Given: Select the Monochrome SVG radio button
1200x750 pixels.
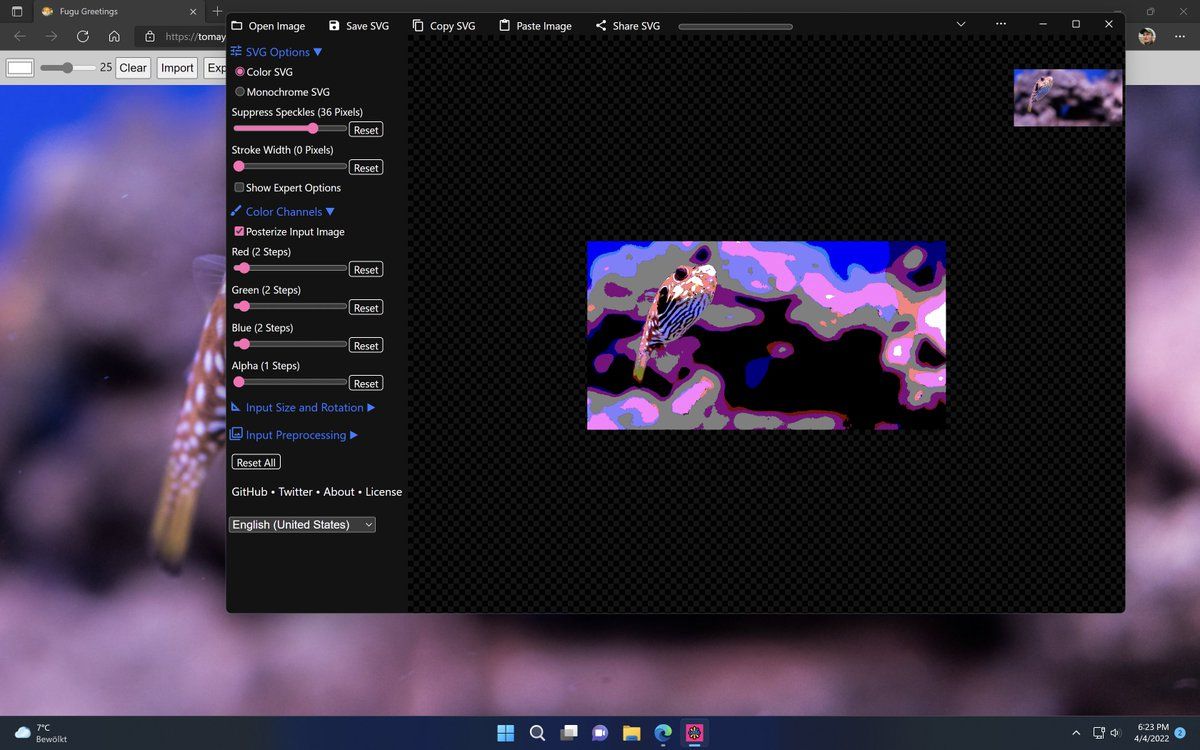Looking at the screenshot, I should coord(240,92).
